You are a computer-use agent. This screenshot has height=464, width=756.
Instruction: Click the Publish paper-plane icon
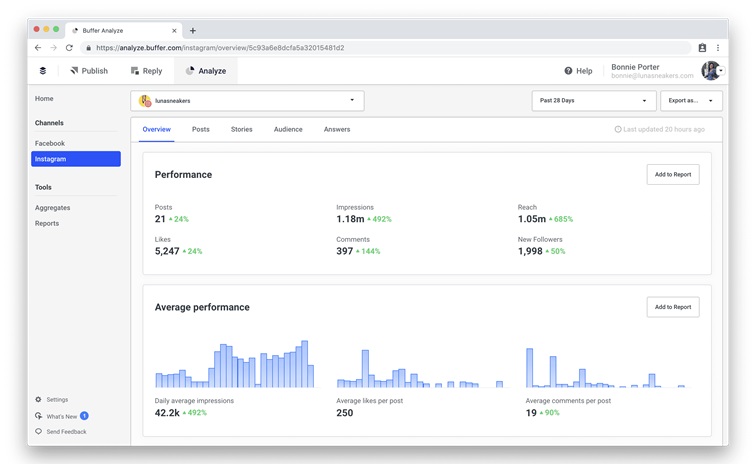pyautogui.click(x=74, y=70)
